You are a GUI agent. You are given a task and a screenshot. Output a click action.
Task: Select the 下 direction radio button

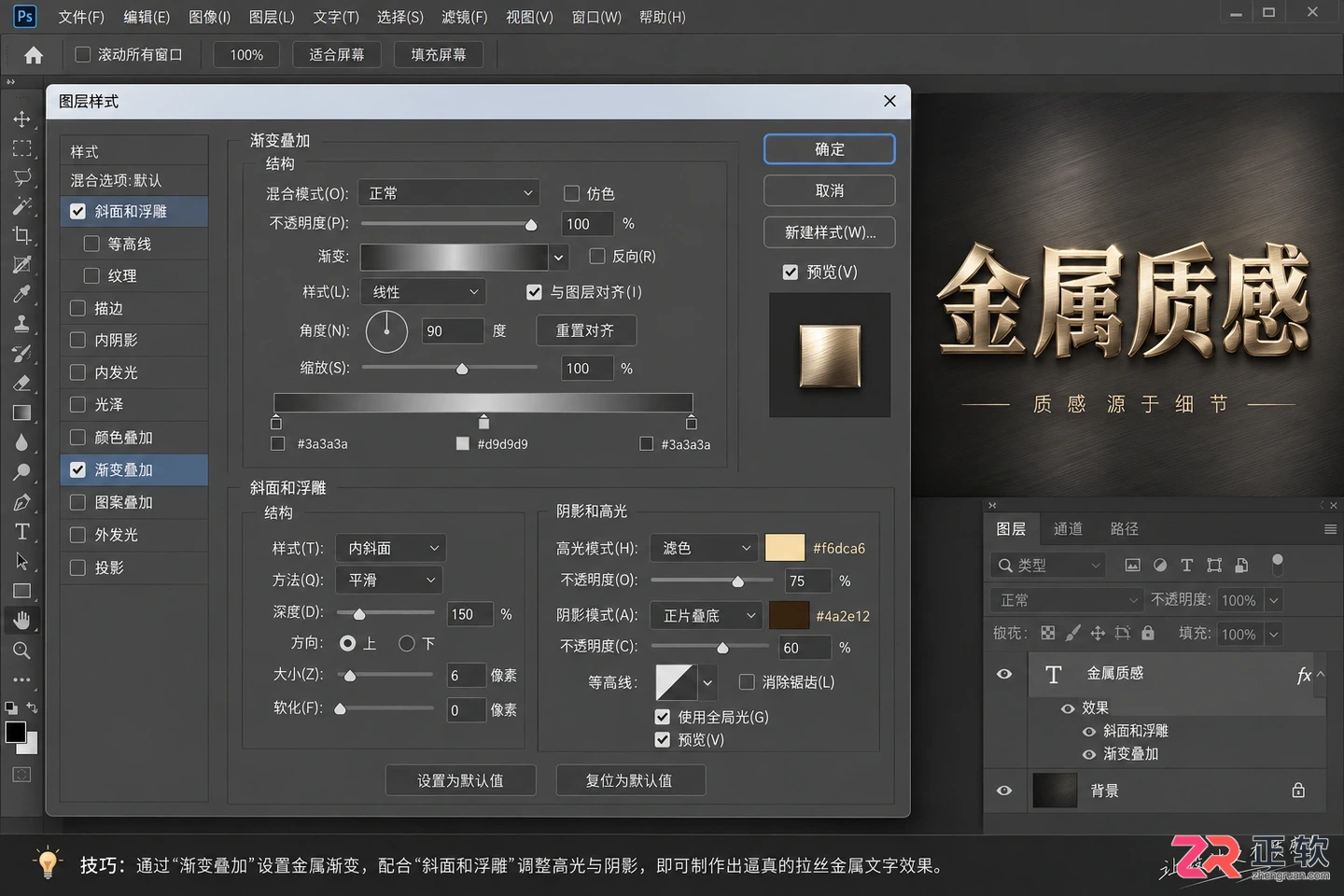pos(407,643)
